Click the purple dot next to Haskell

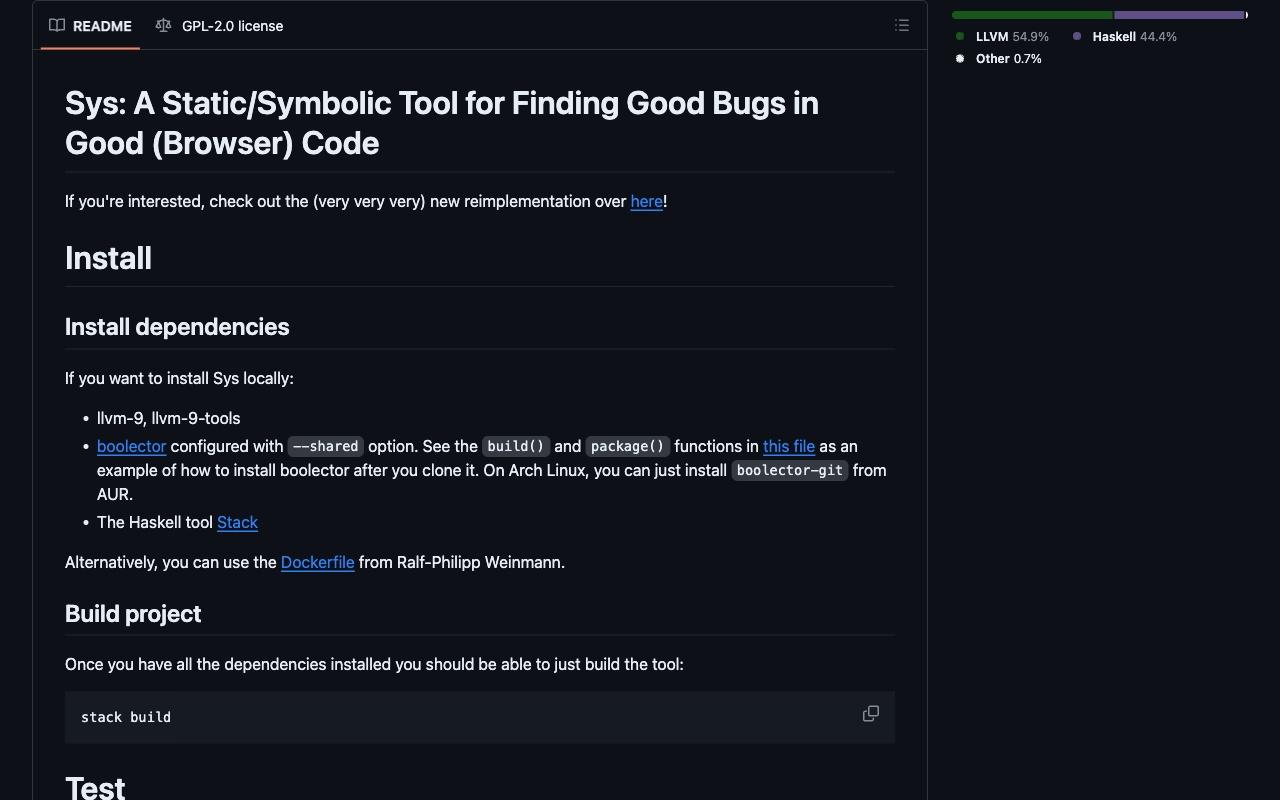1077,37
